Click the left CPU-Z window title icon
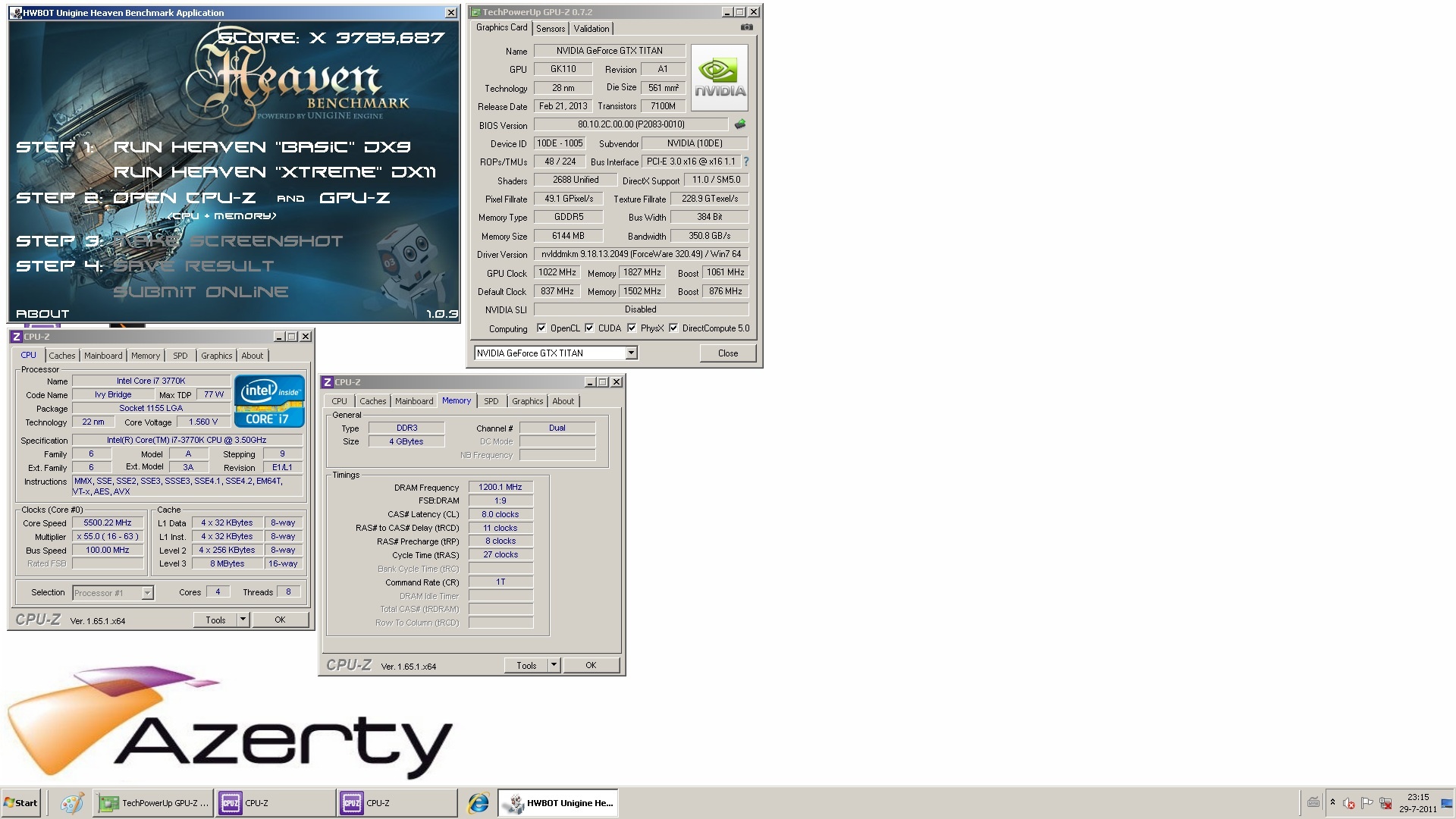 tap(16, 337)
